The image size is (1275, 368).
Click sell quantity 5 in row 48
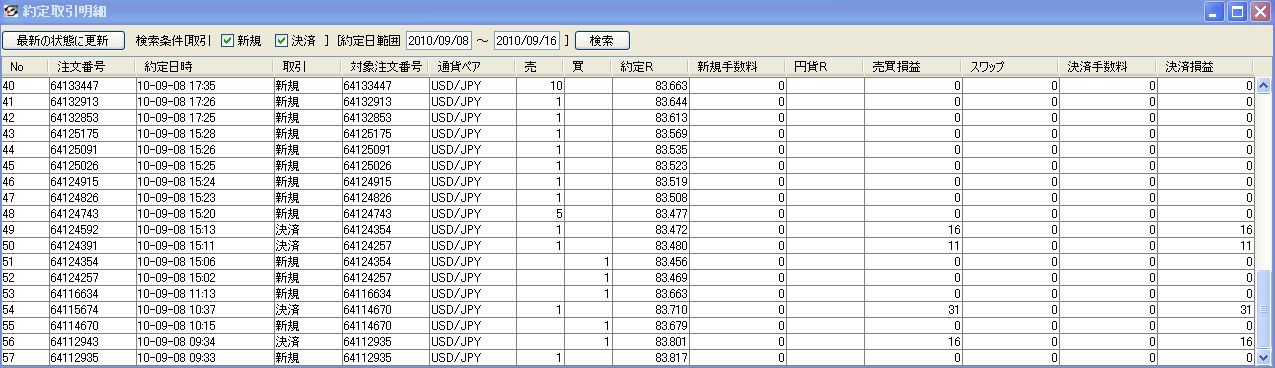click(x=560, y=214)
